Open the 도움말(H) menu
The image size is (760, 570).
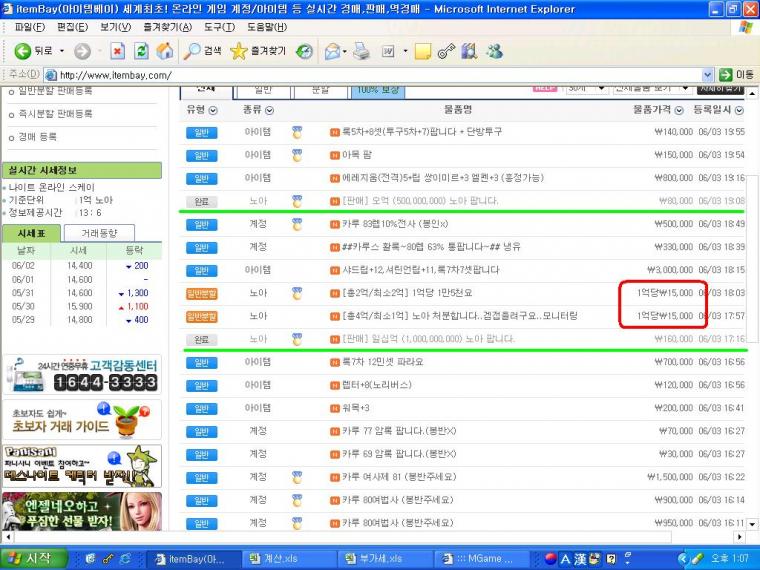pyautogui.click(x=267, y=27)
